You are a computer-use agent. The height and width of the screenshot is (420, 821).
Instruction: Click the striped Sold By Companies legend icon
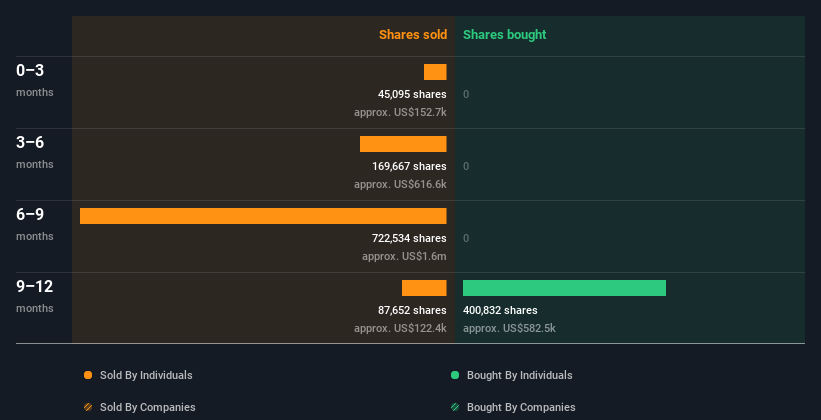[88, 407]
